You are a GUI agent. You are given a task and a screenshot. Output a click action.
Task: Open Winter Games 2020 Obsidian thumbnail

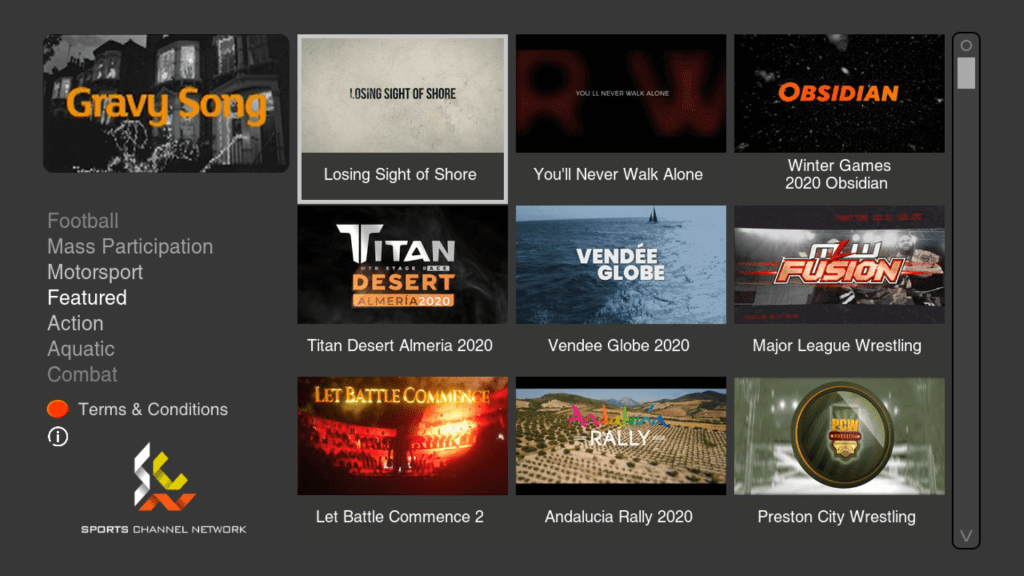(x=838, y=94)
